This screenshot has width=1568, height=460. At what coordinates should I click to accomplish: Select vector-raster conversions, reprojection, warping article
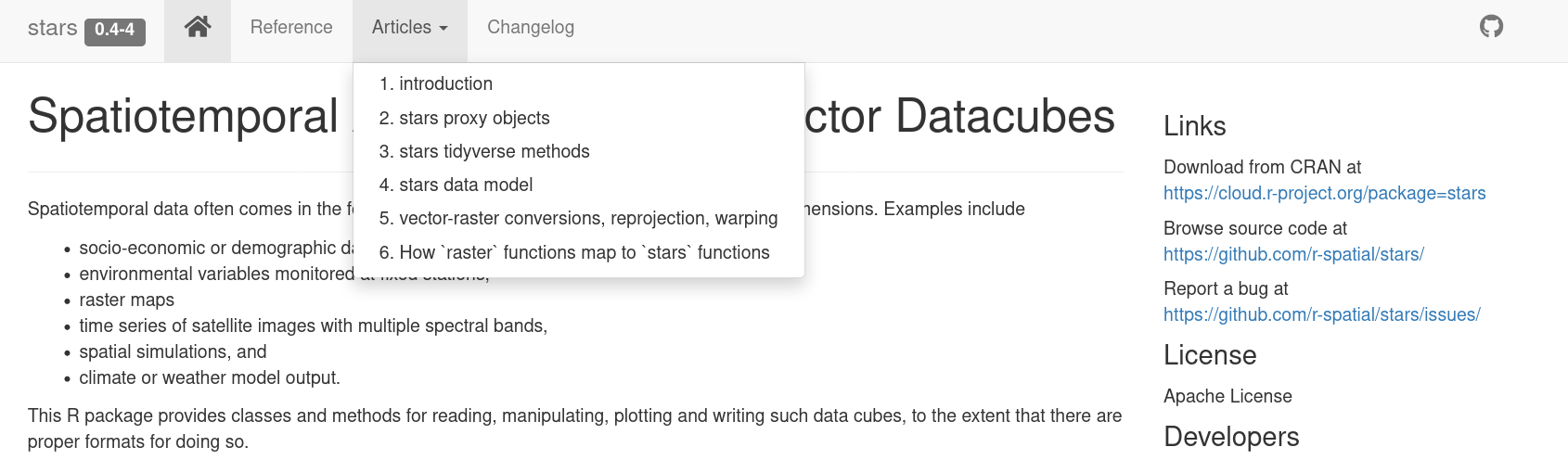(x=578, y=218)
